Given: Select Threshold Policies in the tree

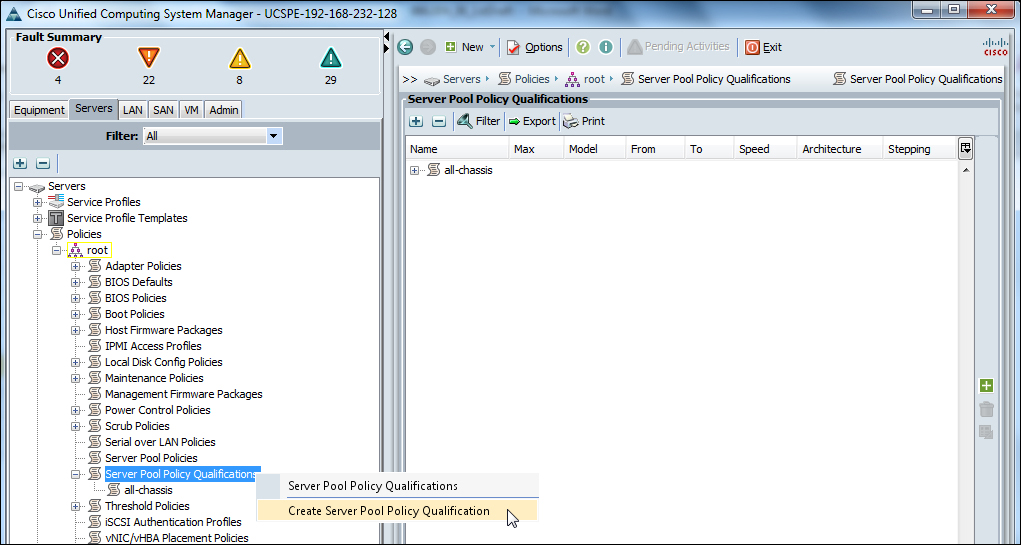Looking at the screenshot, I should [147, 506].
